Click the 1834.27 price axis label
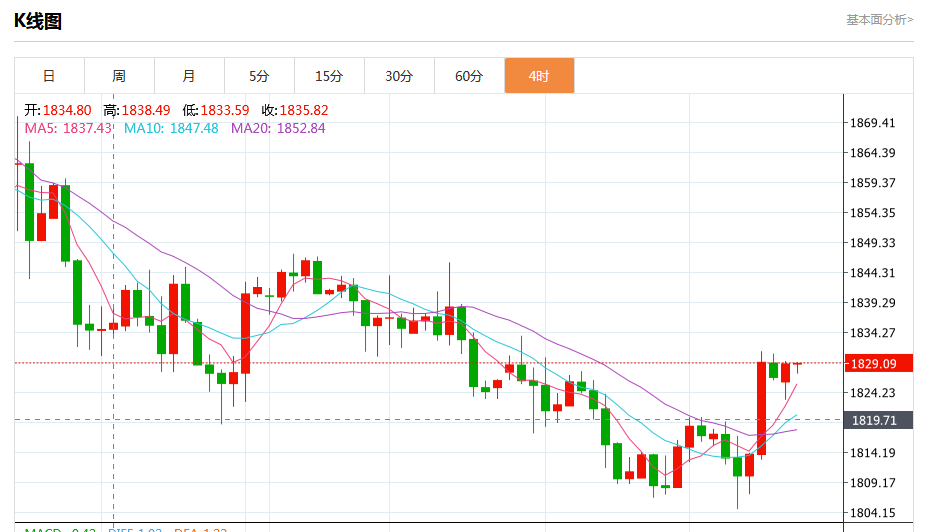The image size is (948, 532). tap(872, 333)
